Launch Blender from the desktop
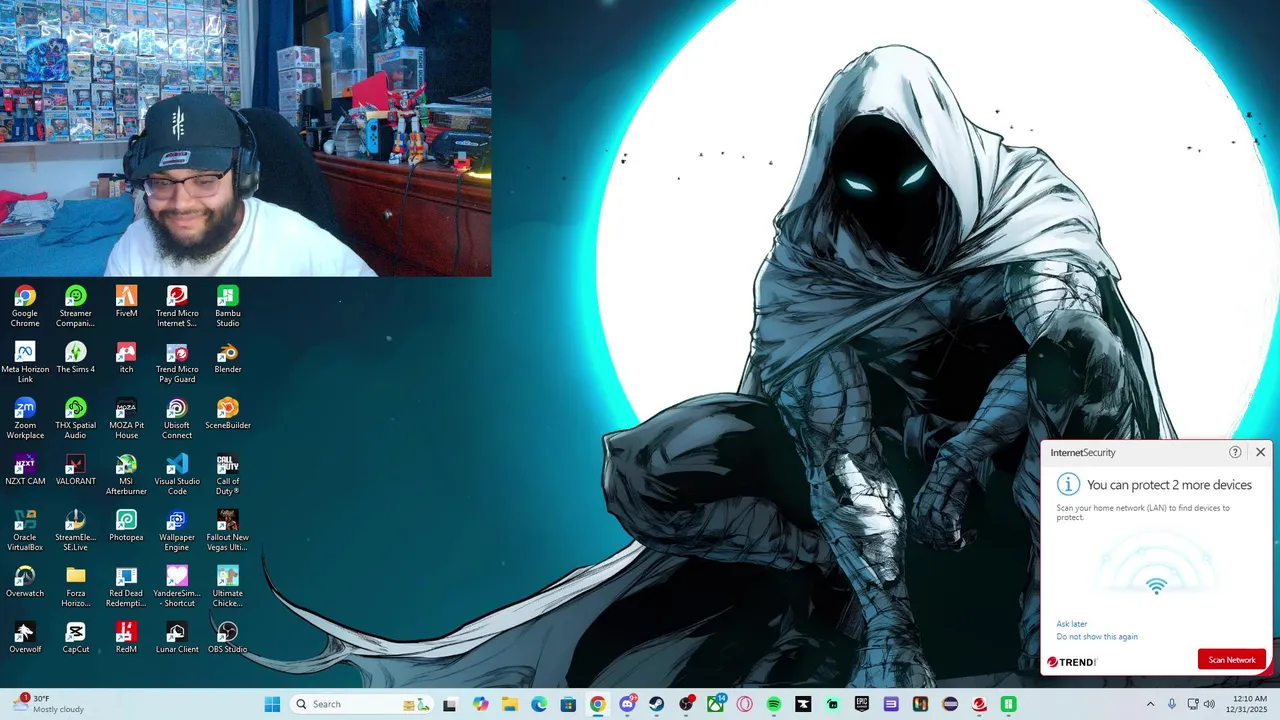Screen dimensions: 1280x720 pos(228,357)
